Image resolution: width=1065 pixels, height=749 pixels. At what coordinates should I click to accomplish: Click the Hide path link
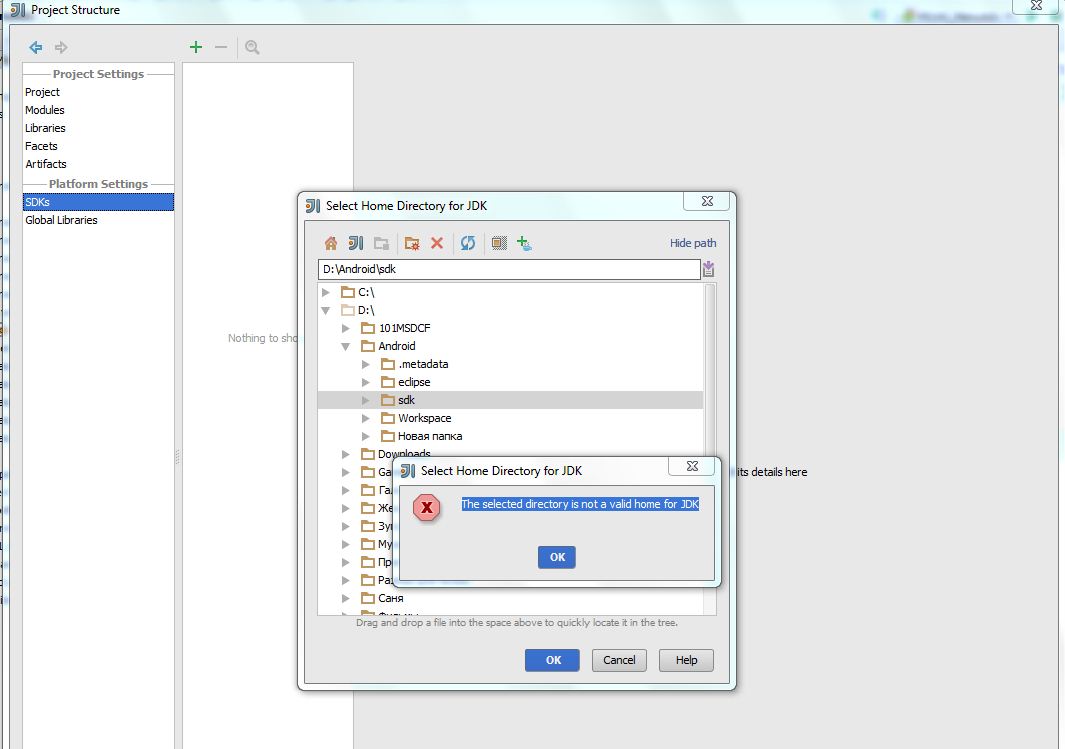tap(693, 243)
